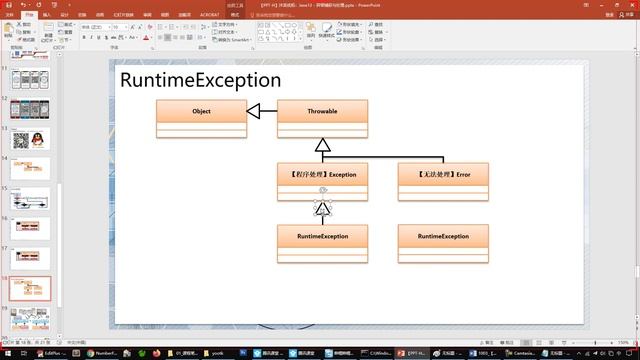Click Shape Outline button

click(350, 32)
